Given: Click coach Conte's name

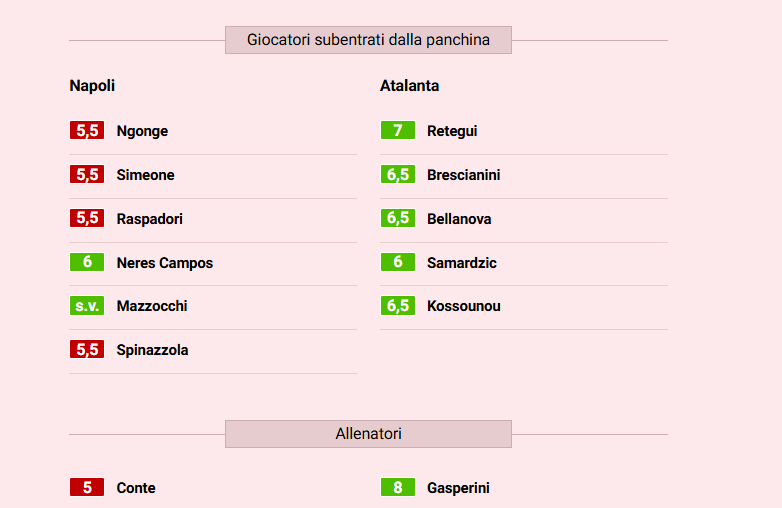Looking at the screenshot, I should point(136,488).
